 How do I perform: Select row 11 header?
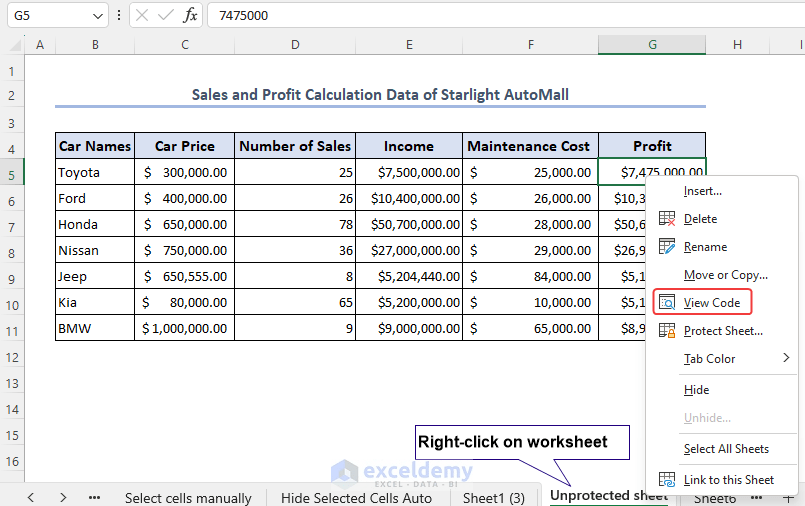12,332
